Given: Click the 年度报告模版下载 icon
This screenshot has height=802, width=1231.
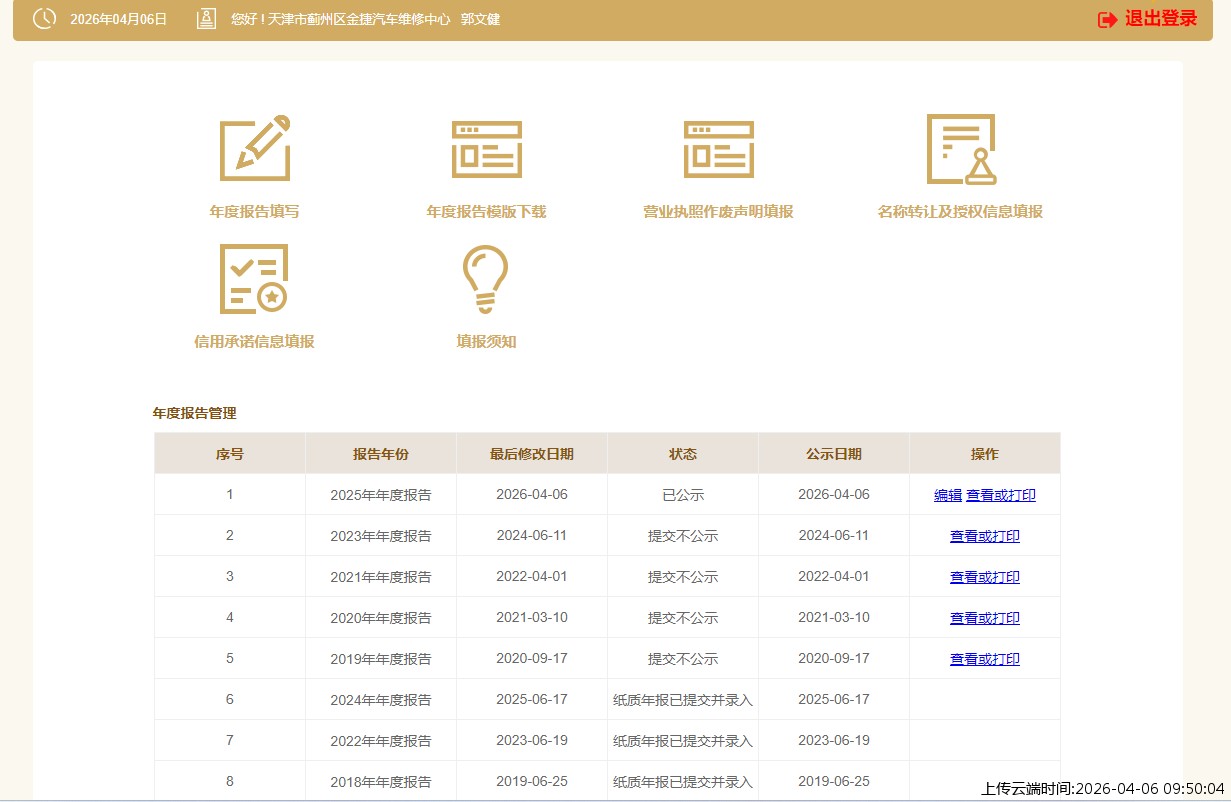Looking at the screenshot, I should [x=486, y=149].
